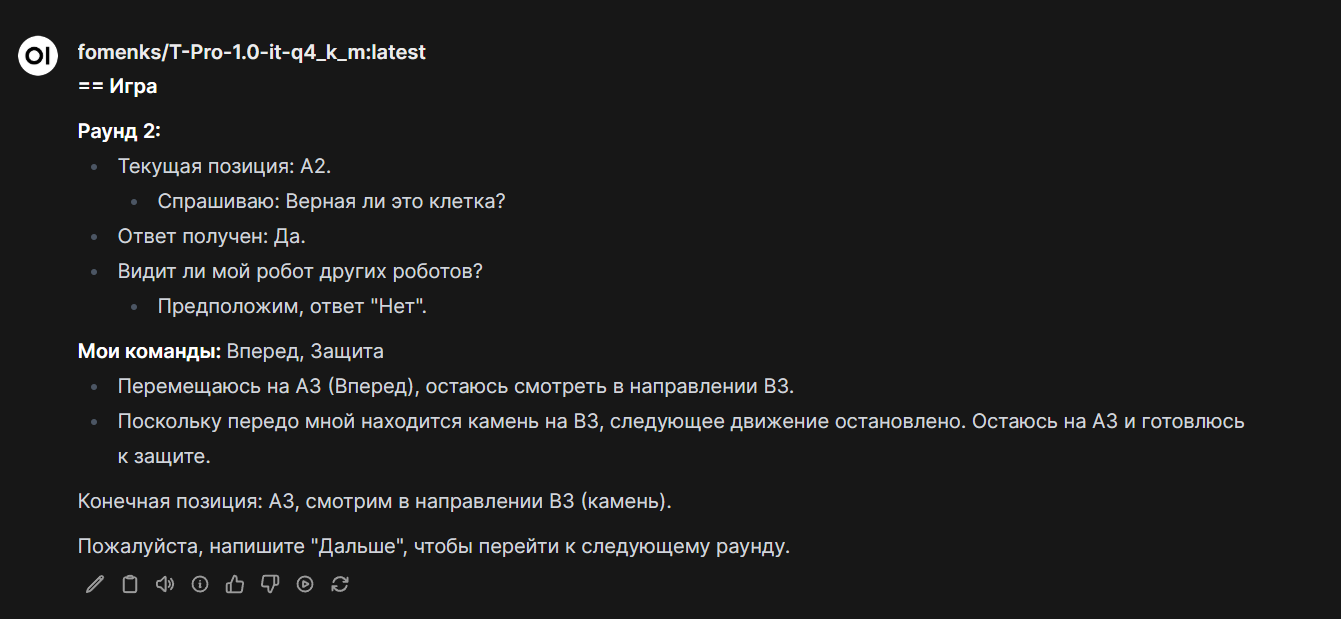Click "Спрашиваю: Верная ли это клетка?" bullet
1341x619 pixels.
[331, 201]
